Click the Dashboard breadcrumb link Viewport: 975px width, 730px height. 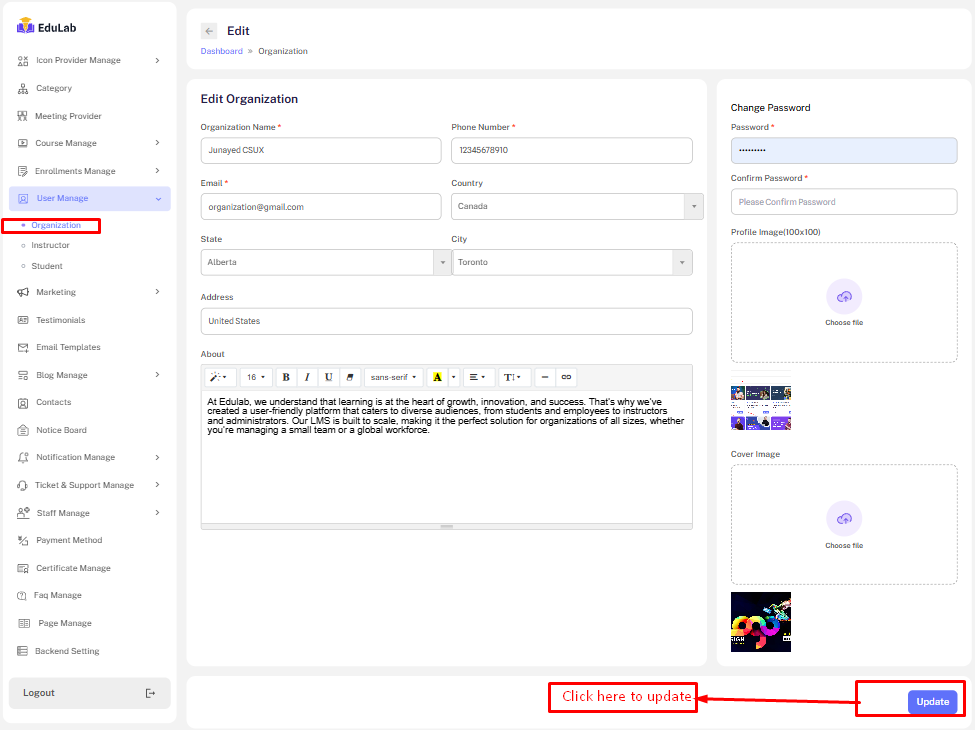point(221,51)
